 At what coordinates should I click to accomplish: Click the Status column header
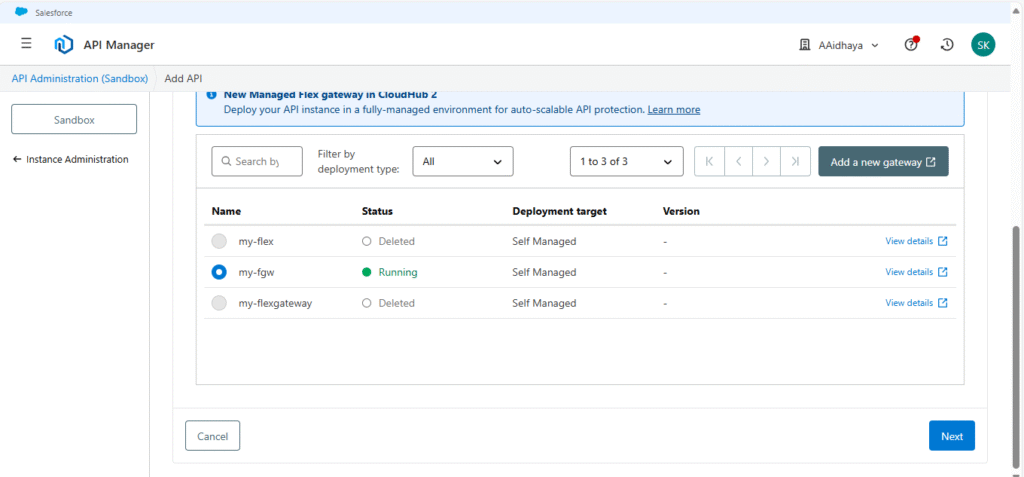click(377, 212)
